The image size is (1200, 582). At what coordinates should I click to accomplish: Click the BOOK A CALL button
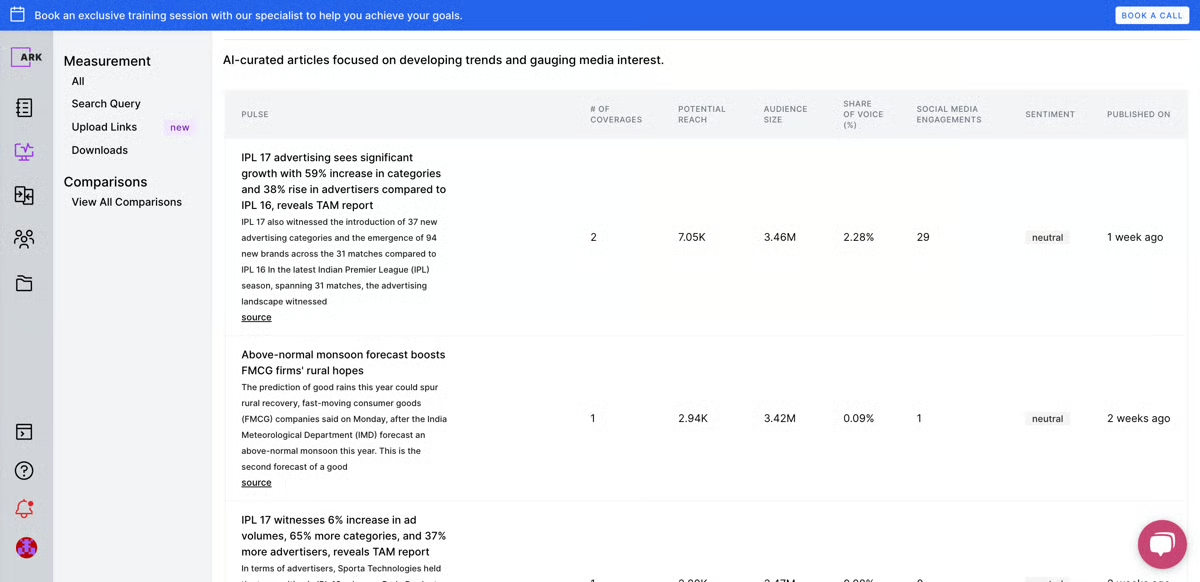coord(1152,15)
